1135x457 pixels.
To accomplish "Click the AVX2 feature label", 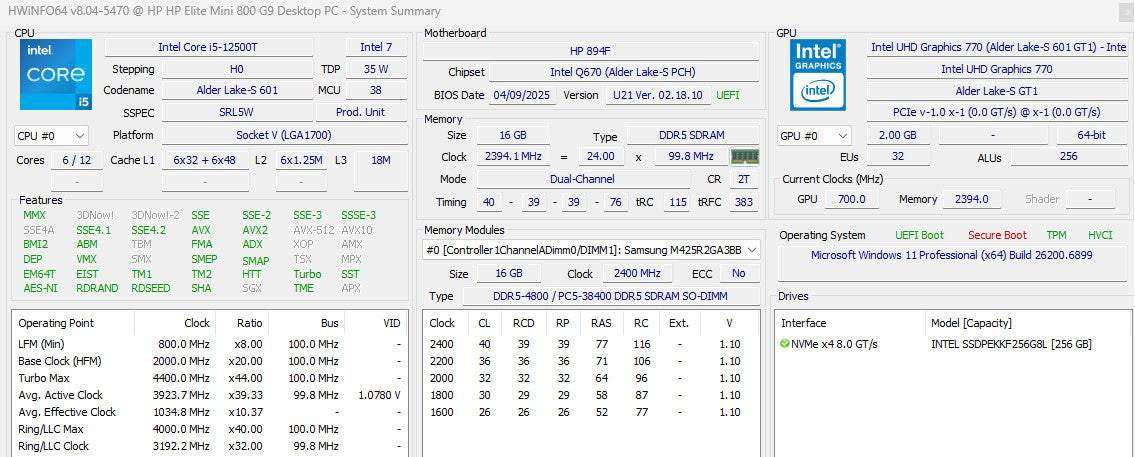I will [255, 230].
